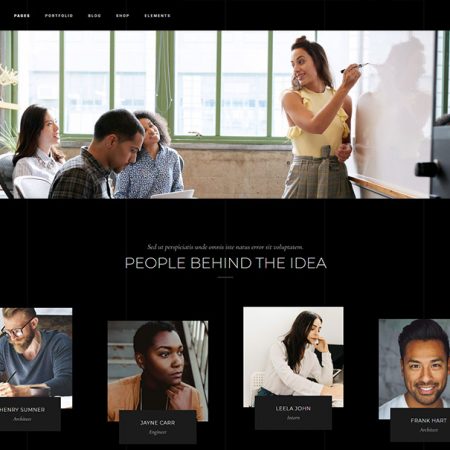Open the Shop menu item
Image resolution: width=450 pixels, height=450 pixels.
[x=123, y=16]
